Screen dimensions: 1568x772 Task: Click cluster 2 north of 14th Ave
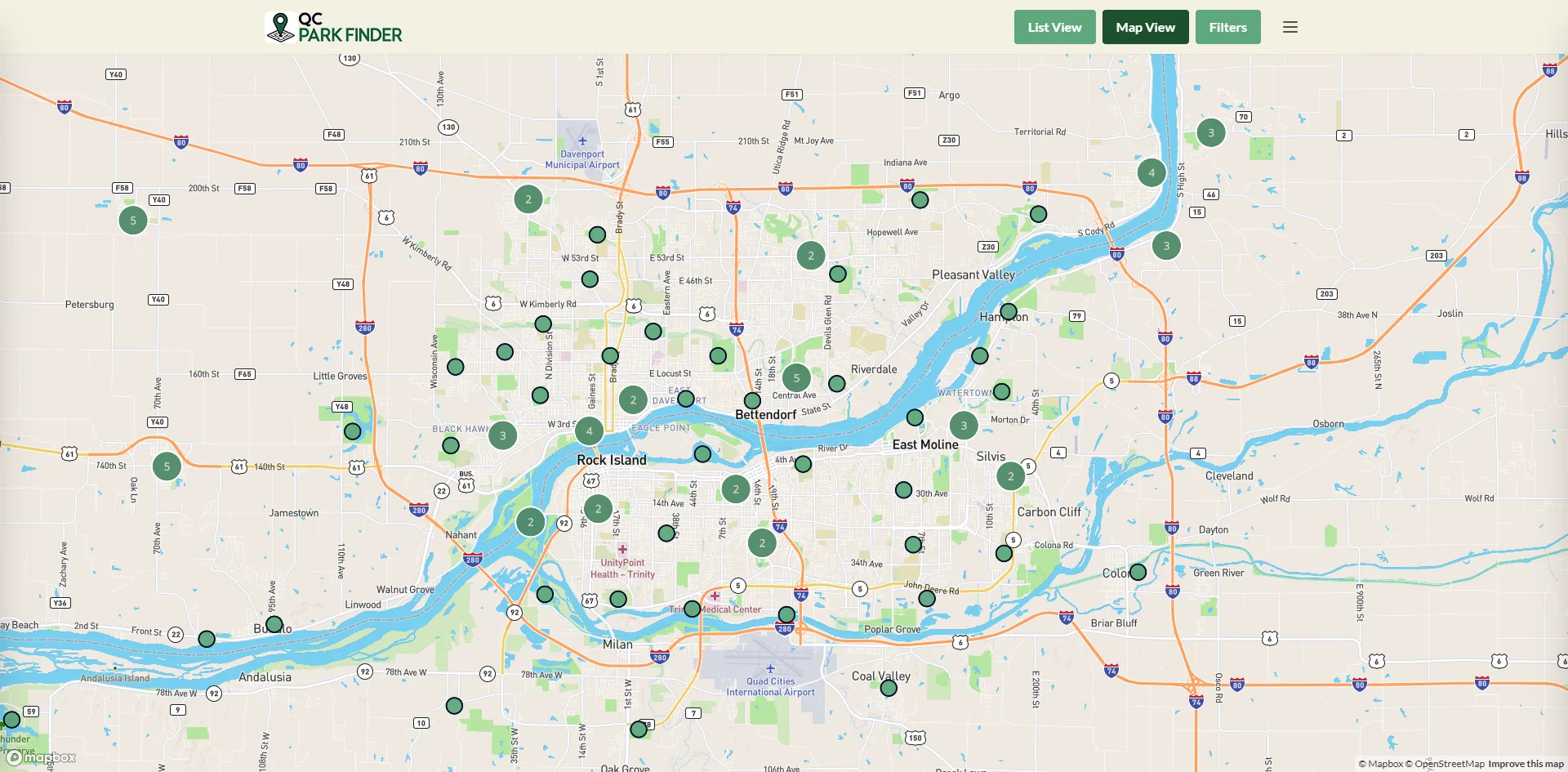(x=736, y=489)
